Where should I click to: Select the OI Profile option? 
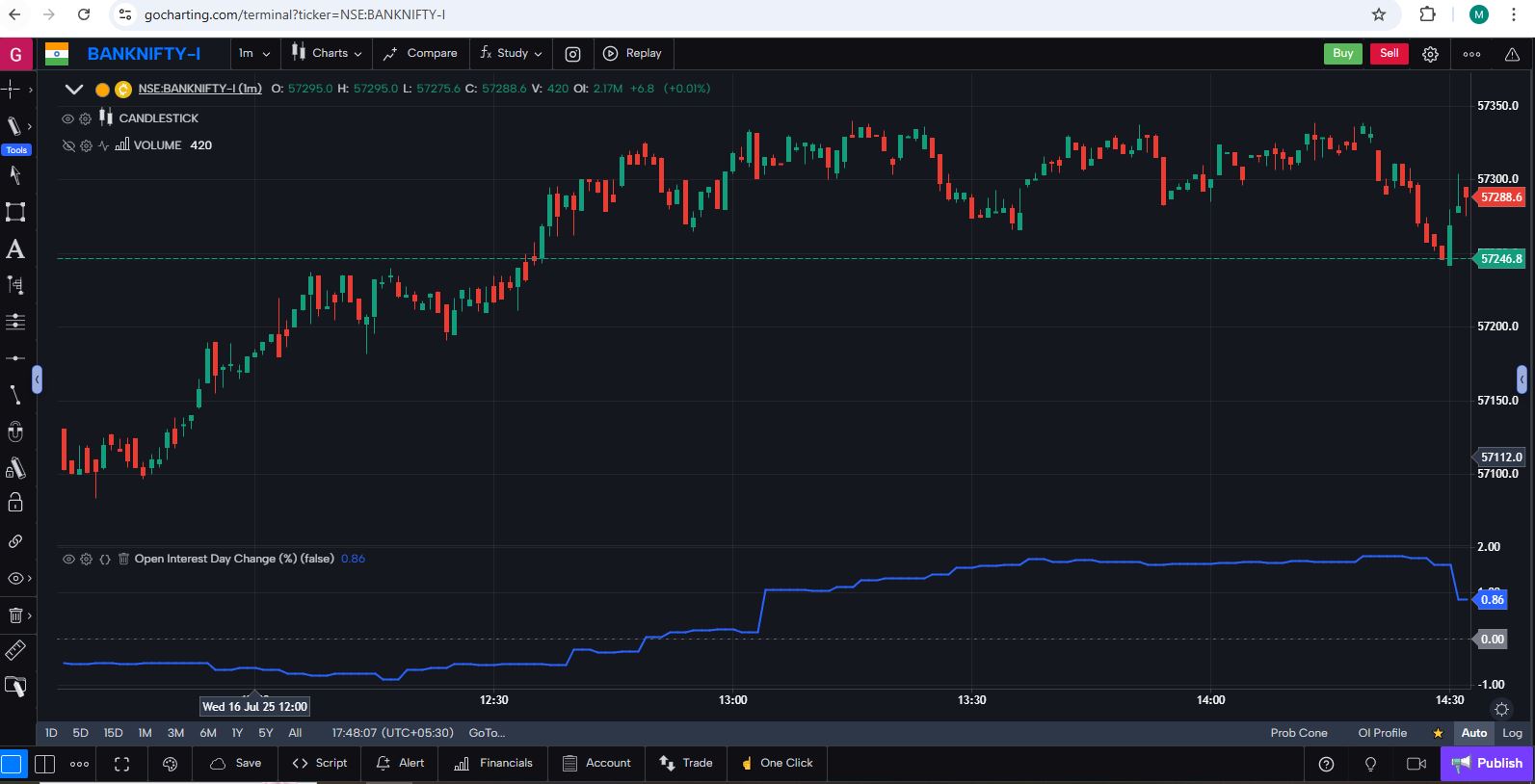click(x=1382, y=733)
